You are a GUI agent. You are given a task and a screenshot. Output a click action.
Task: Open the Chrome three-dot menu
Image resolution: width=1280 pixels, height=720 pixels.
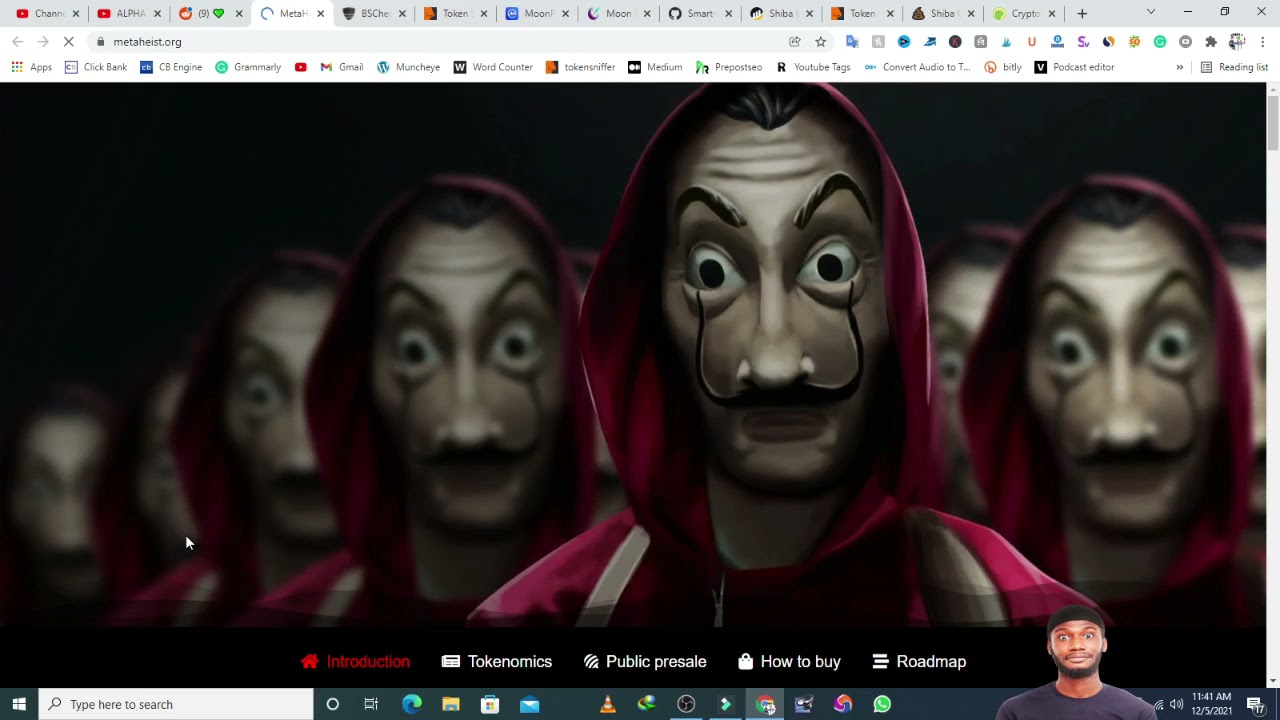tap(1263, 42)
